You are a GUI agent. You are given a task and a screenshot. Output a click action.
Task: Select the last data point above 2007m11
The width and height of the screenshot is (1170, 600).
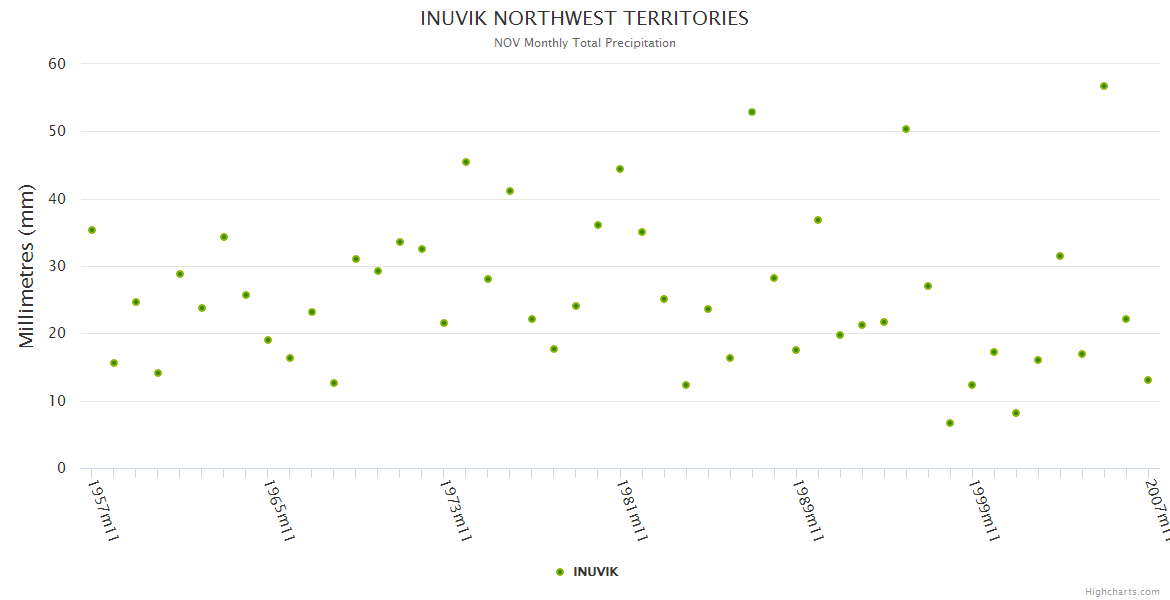(x=1148, y=380)
